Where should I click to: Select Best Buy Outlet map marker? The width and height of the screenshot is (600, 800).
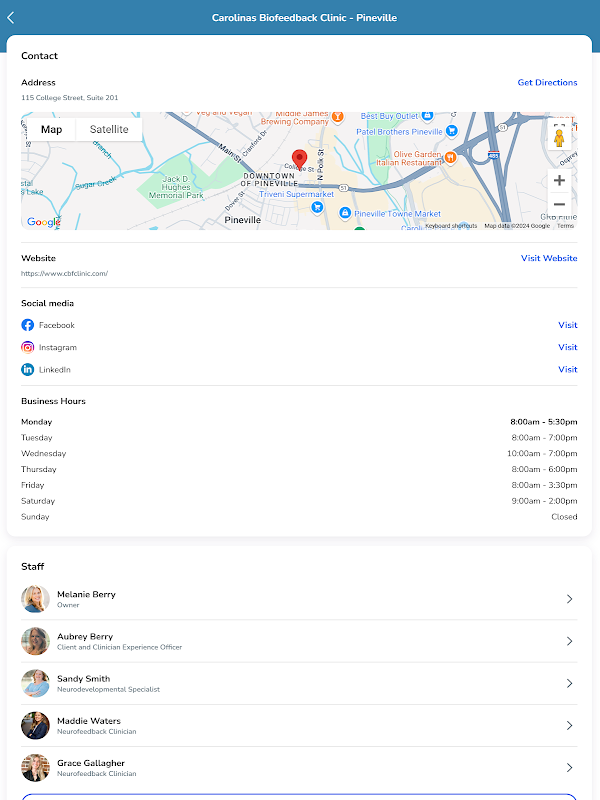[x=428, y=116]
